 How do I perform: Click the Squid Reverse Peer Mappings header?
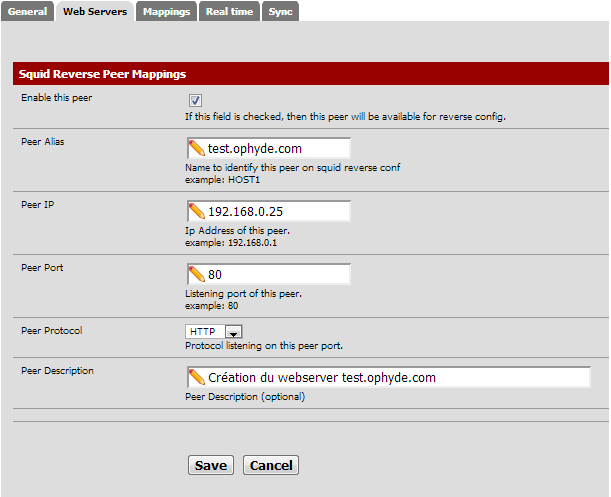(x=104, y=74)
